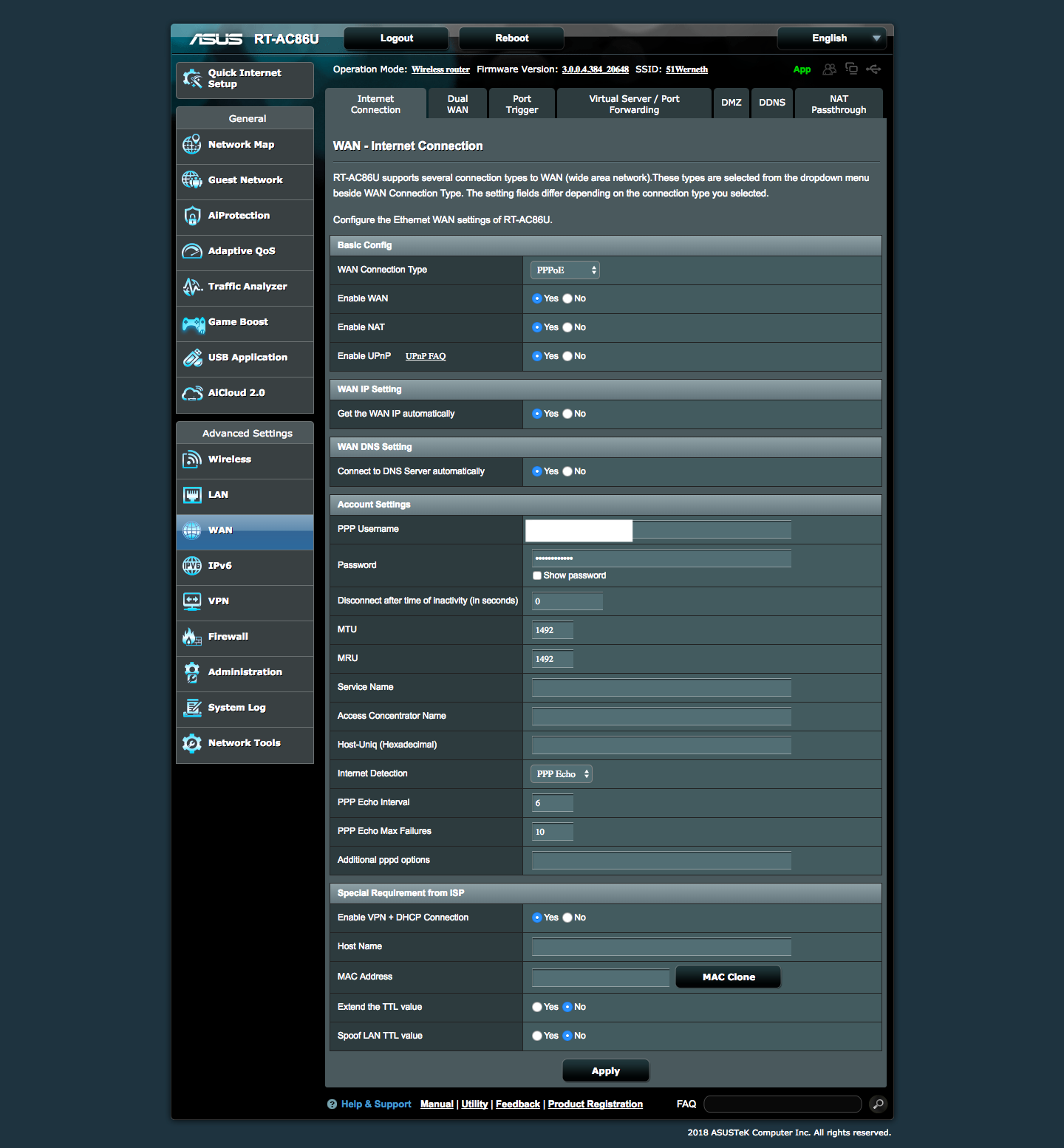The height and width of the screenshot is (1148, 1064).
Task: Click the AiProtection shield icon
Action: [192, 216]
